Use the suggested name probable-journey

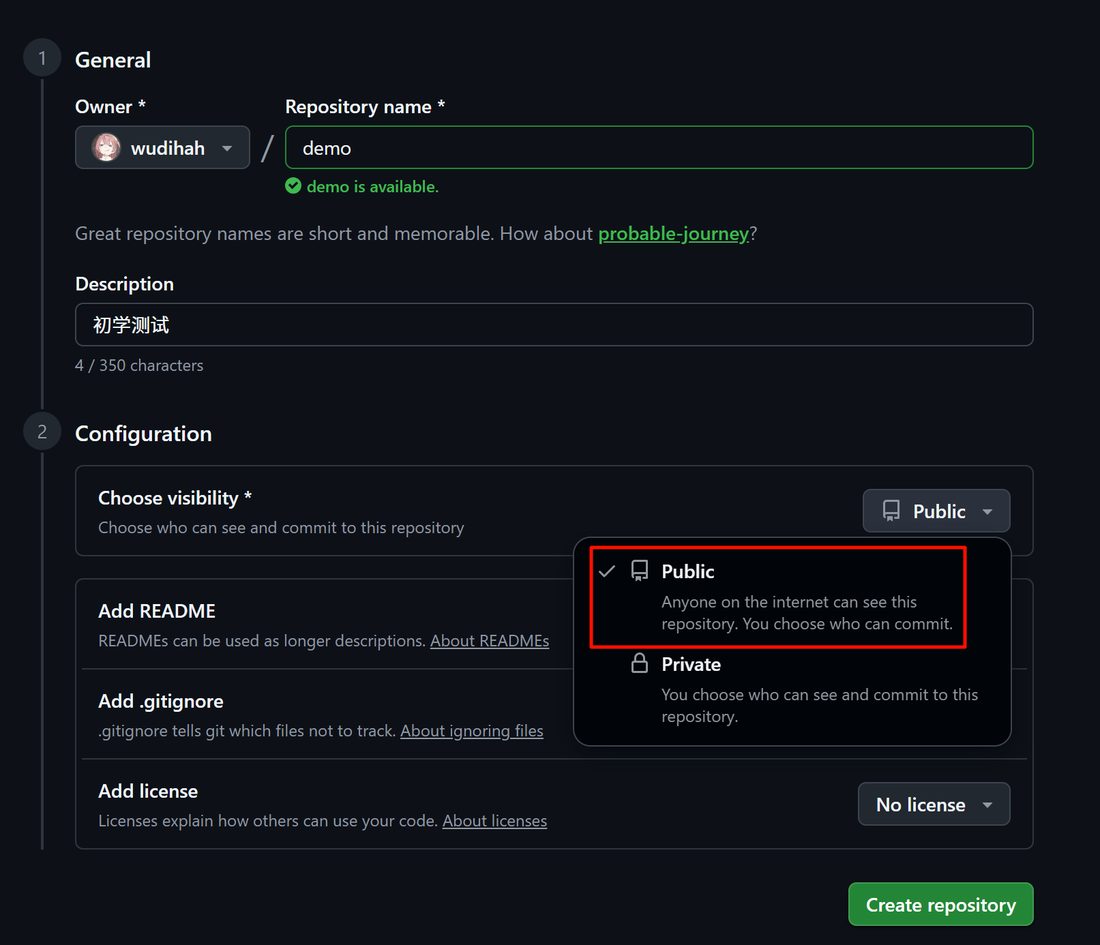[x=673, y=233]
